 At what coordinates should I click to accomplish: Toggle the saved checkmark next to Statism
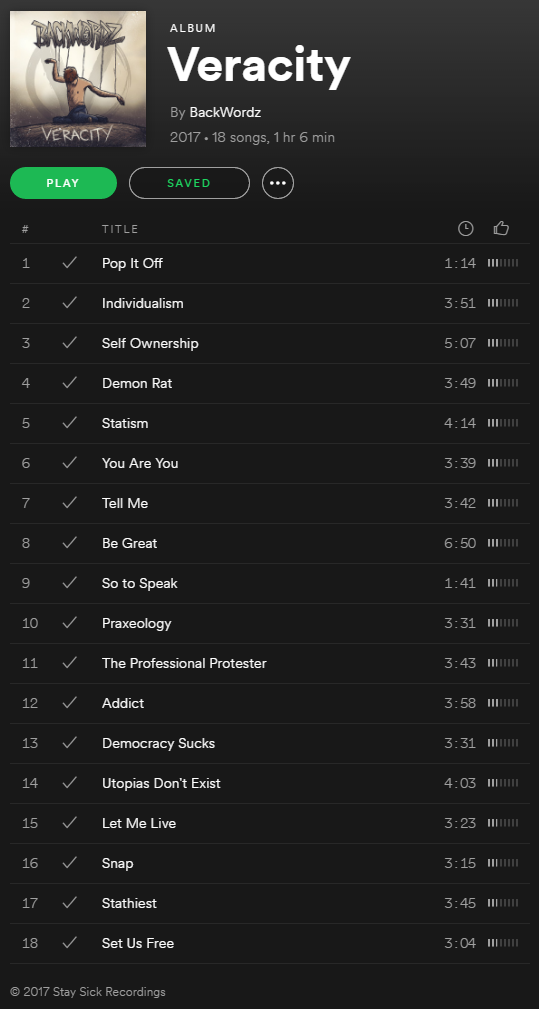pos(69,423)
